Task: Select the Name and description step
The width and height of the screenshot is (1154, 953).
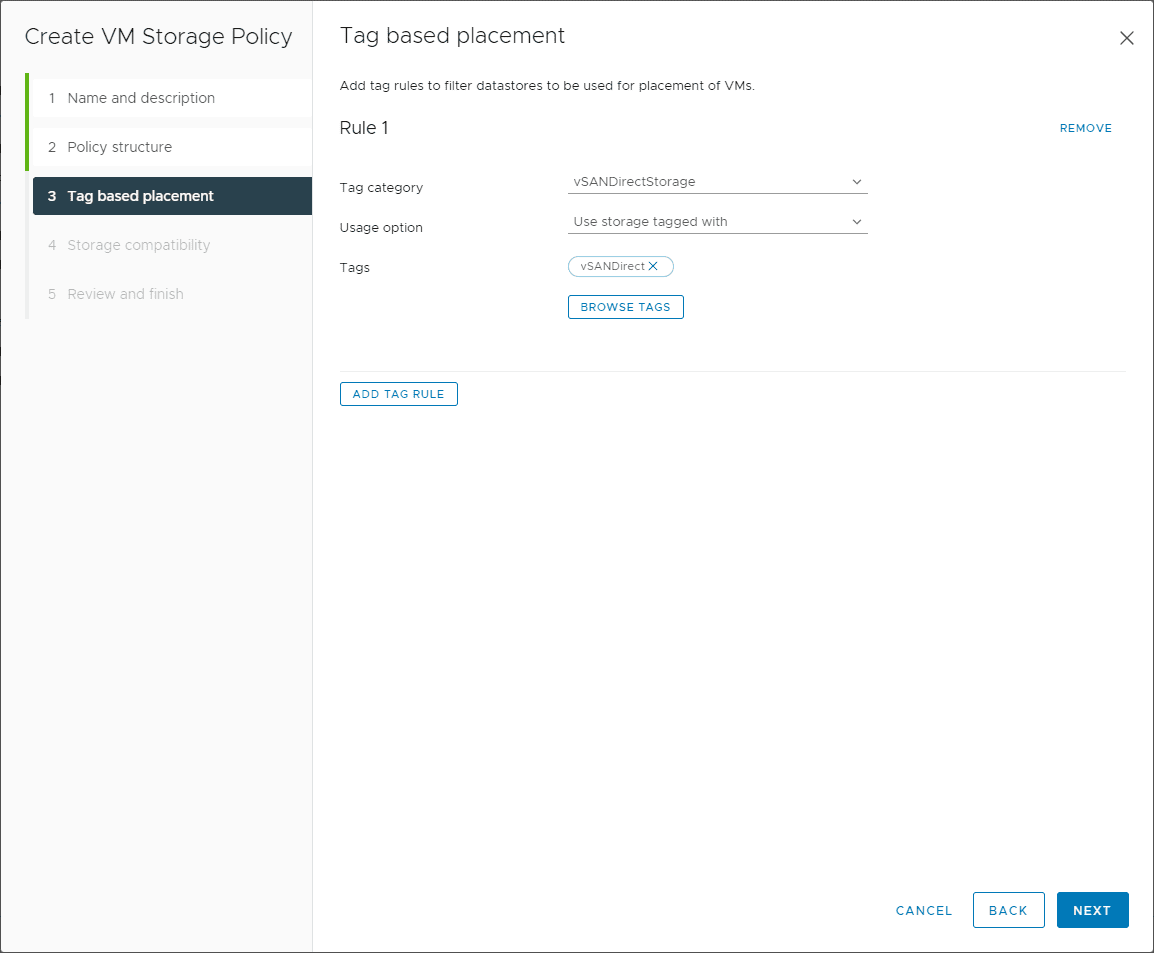Action: [x=141, y=97]
